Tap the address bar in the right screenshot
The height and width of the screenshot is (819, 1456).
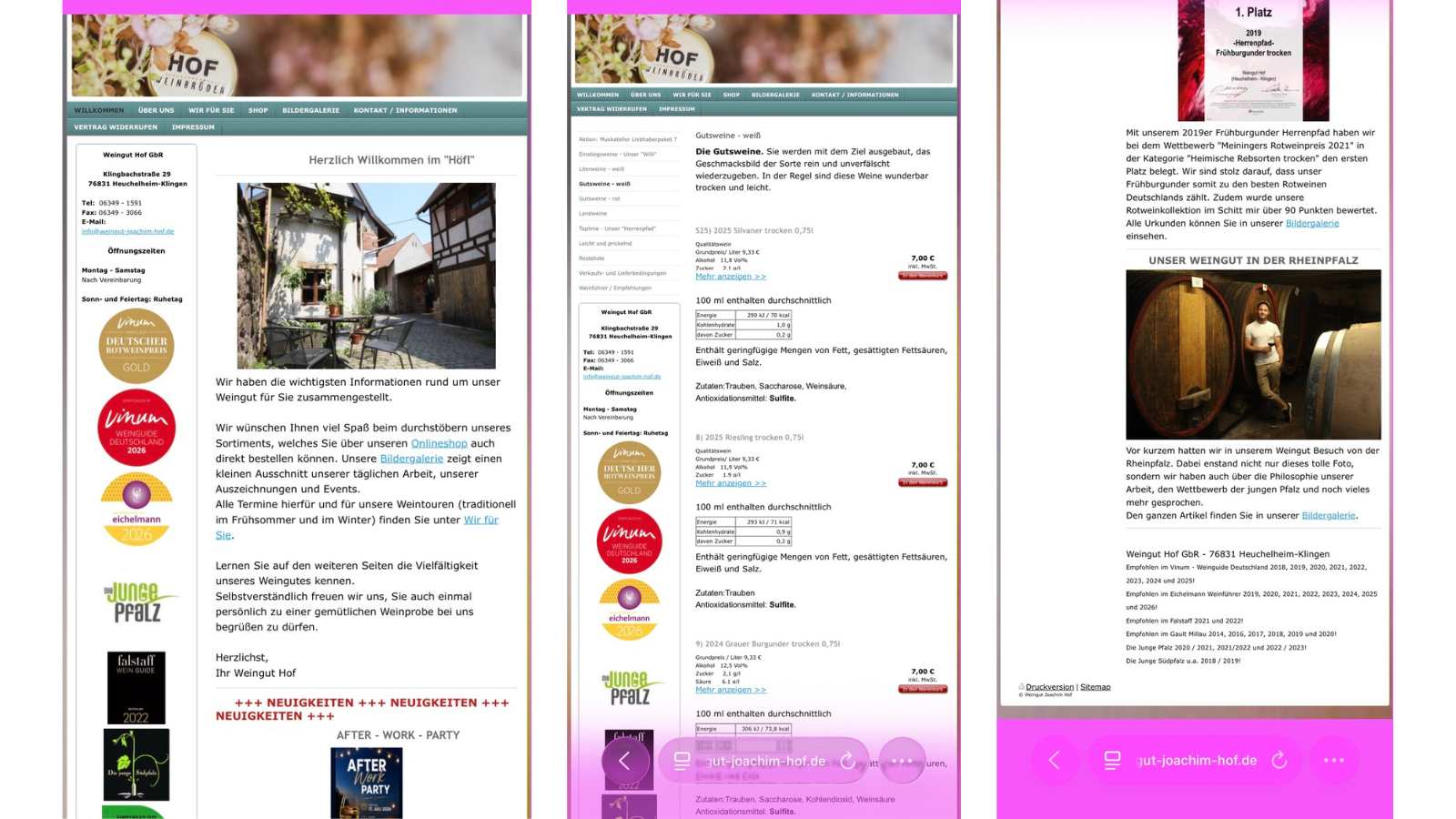click(x=1195, y=760)
